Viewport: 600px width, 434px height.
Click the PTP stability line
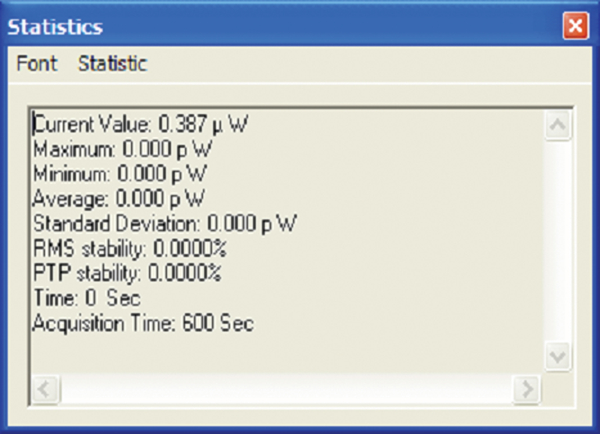[127, 272]
